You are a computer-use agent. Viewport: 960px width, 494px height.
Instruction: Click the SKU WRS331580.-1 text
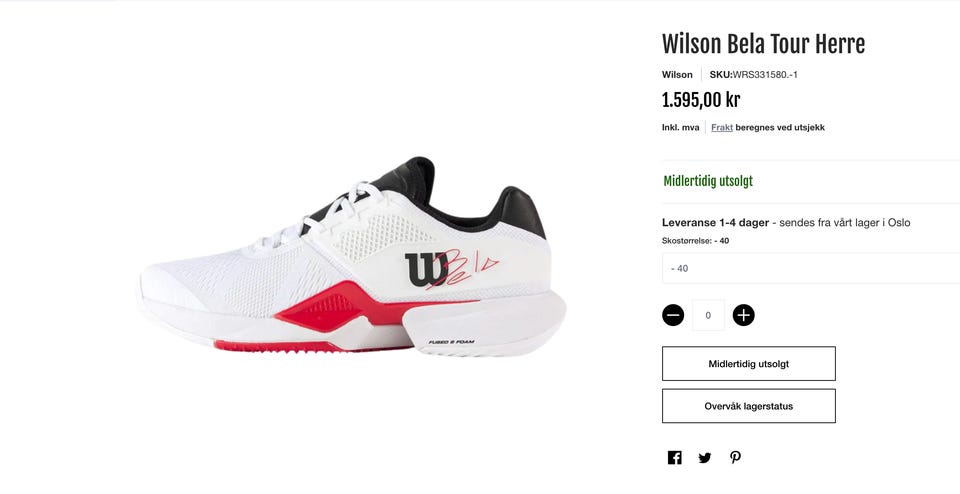(754, 75)
